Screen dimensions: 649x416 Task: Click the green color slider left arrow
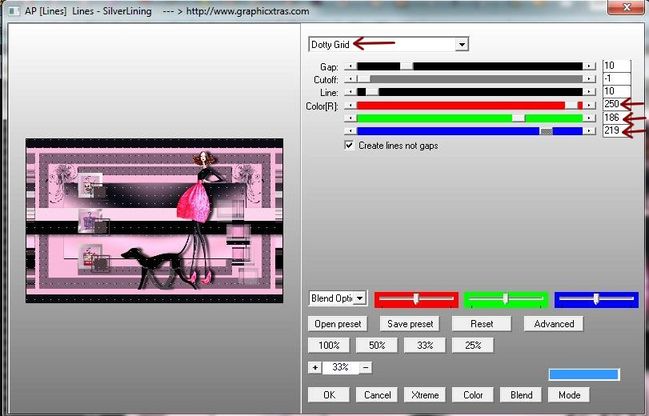(x=351, y=118)
